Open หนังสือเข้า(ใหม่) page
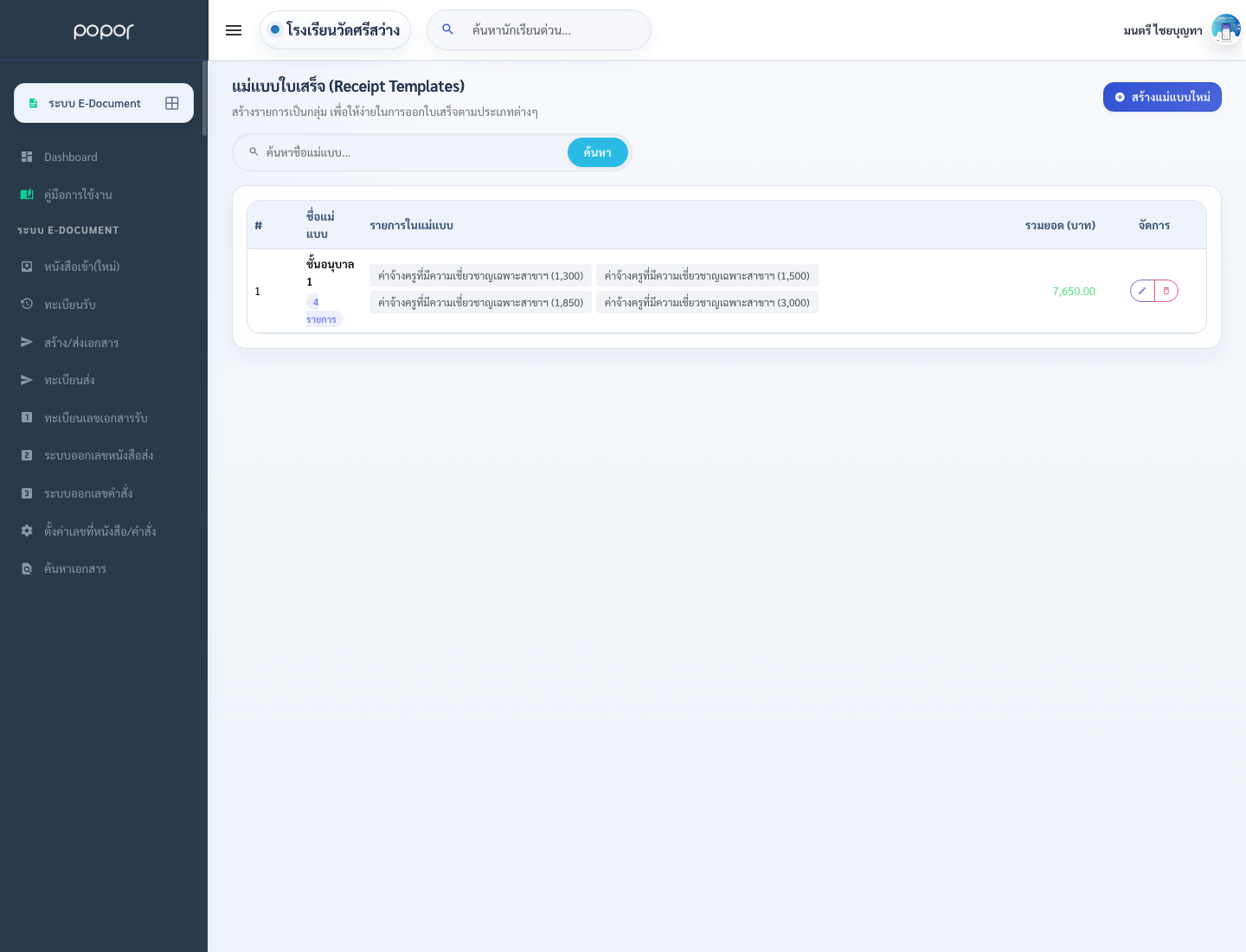1246x952 pixels. click(104, 267)
